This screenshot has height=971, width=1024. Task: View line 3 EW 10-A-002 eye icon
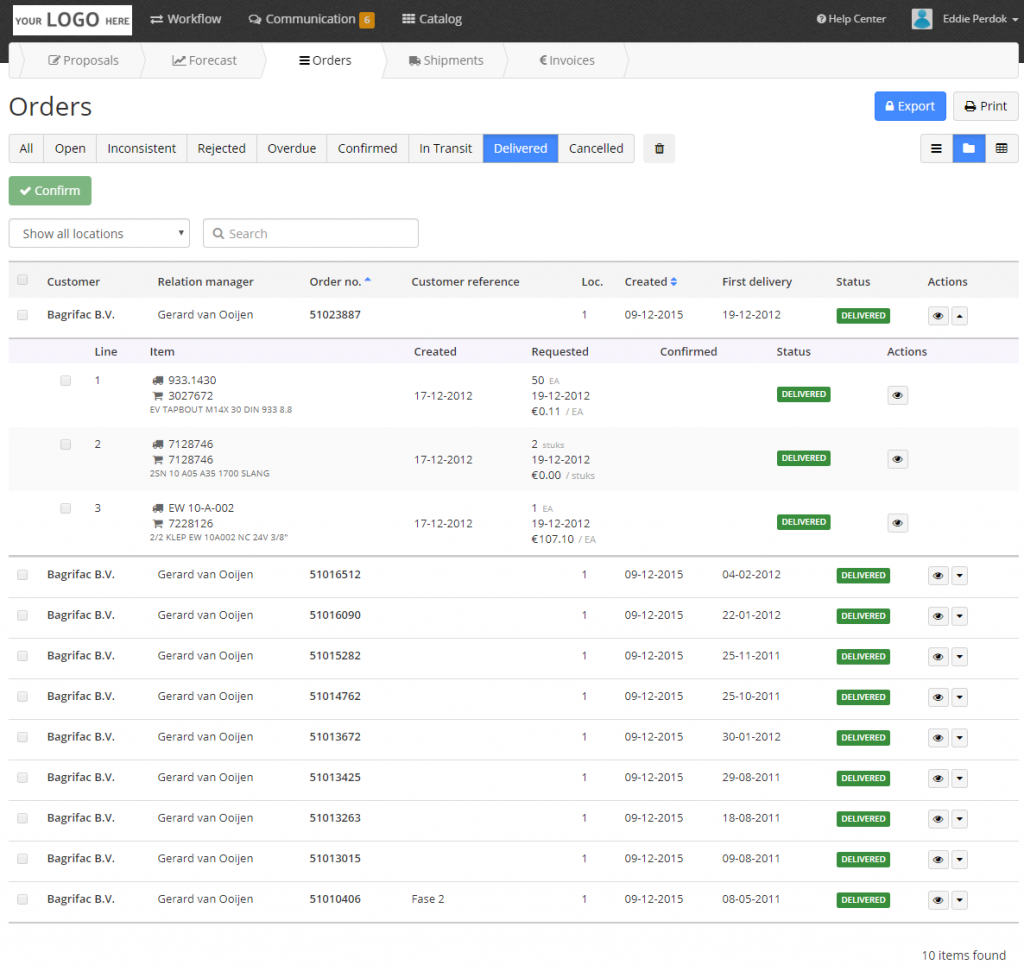click(897, 523)
